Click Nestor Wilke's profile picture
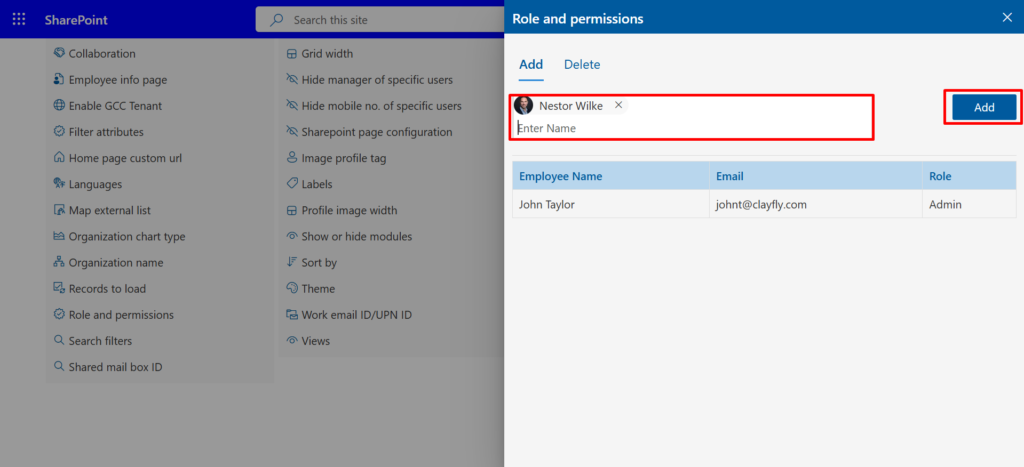 (x=524, y=105)
